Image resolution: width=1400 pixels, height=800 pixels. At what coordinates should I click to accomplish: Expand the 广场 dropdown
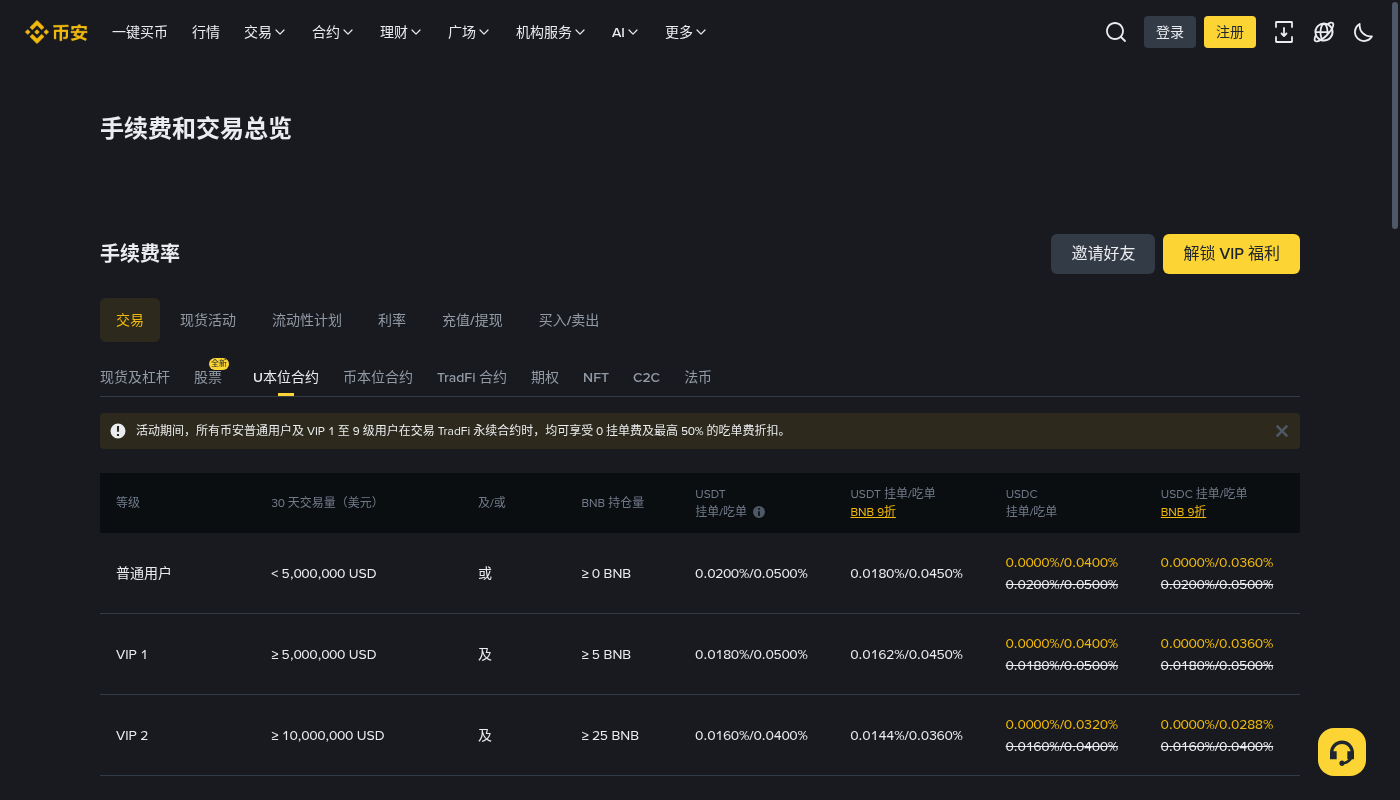469,32
